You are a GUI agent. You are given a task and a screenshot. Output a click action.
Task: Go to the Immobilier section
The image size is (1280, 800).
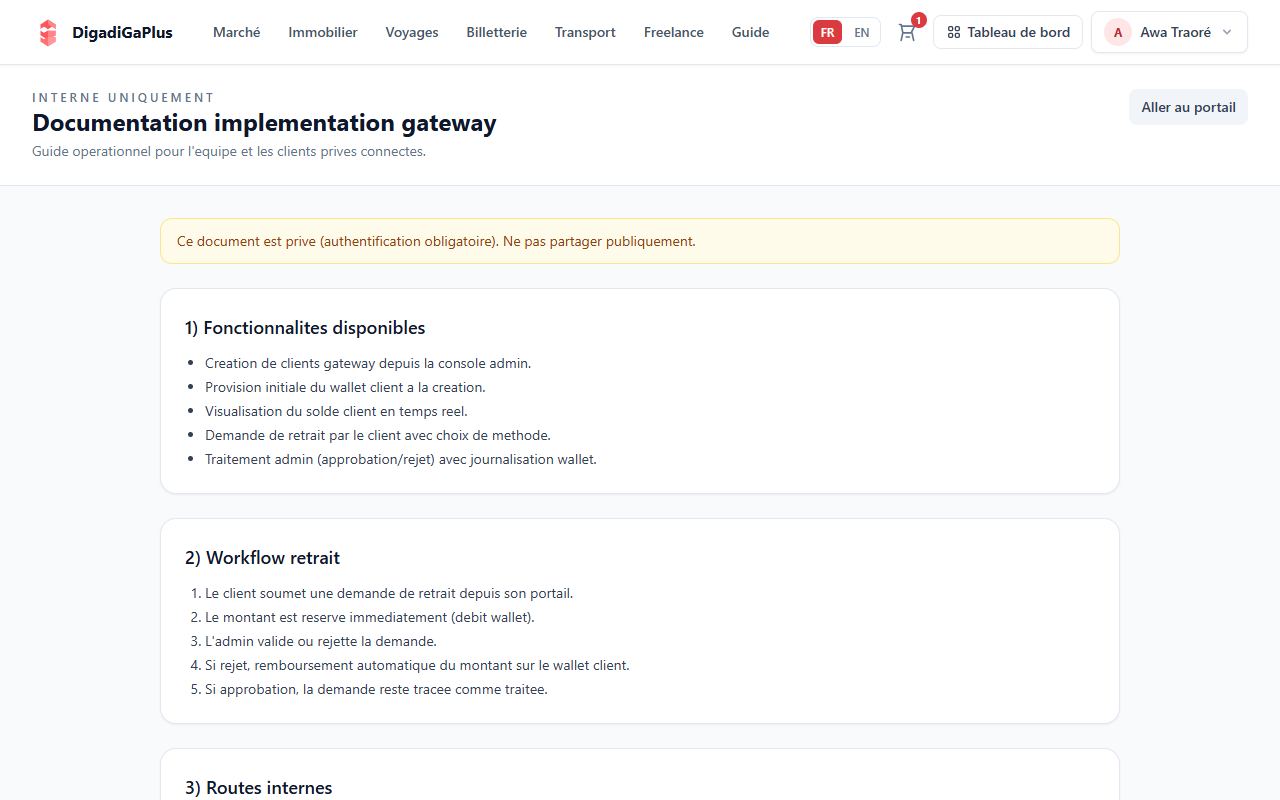pyautogui.click(x=323, y=32)
